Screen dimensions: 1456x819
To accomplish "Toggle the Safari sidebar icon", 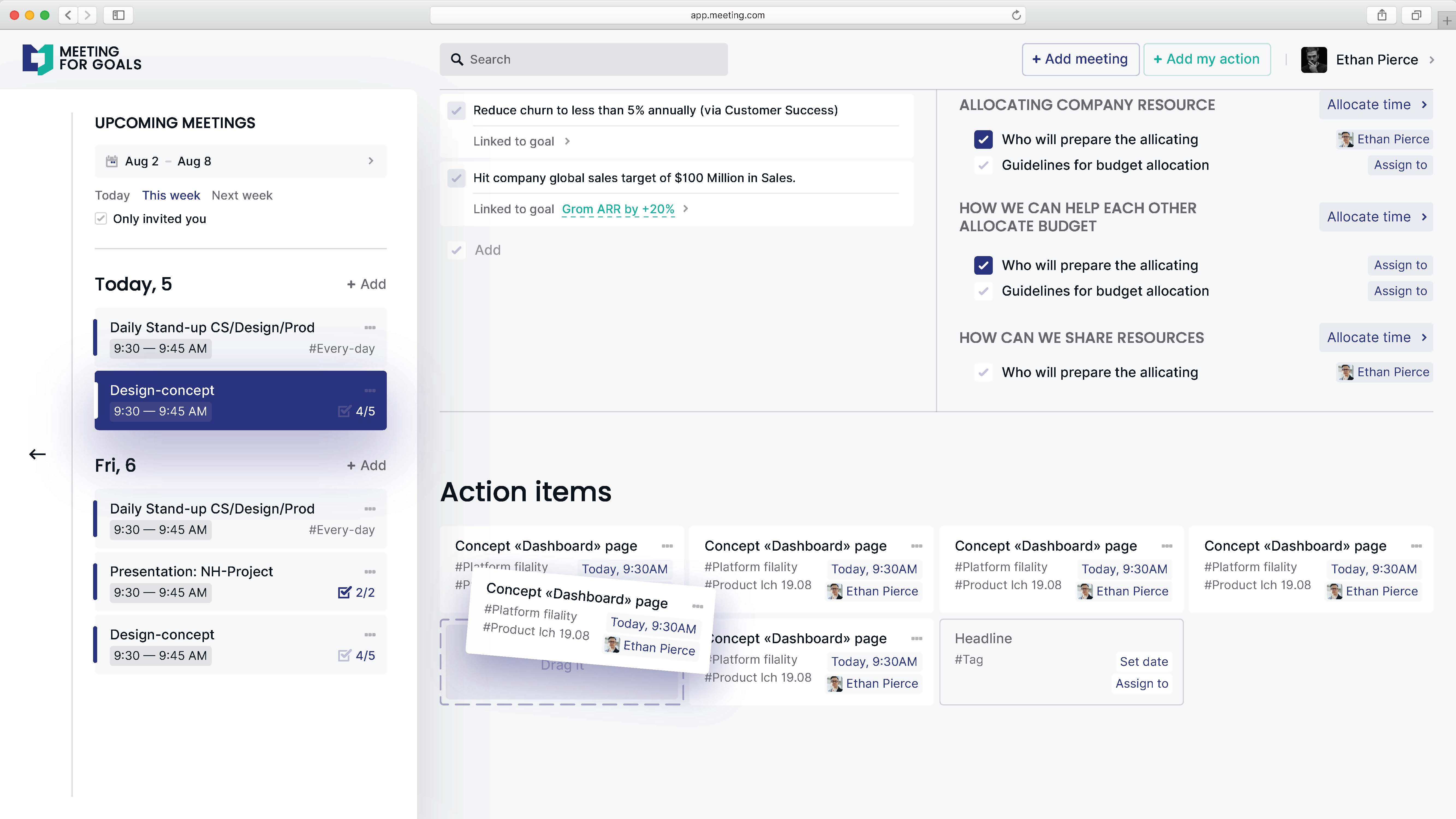I will pos(118,15).
